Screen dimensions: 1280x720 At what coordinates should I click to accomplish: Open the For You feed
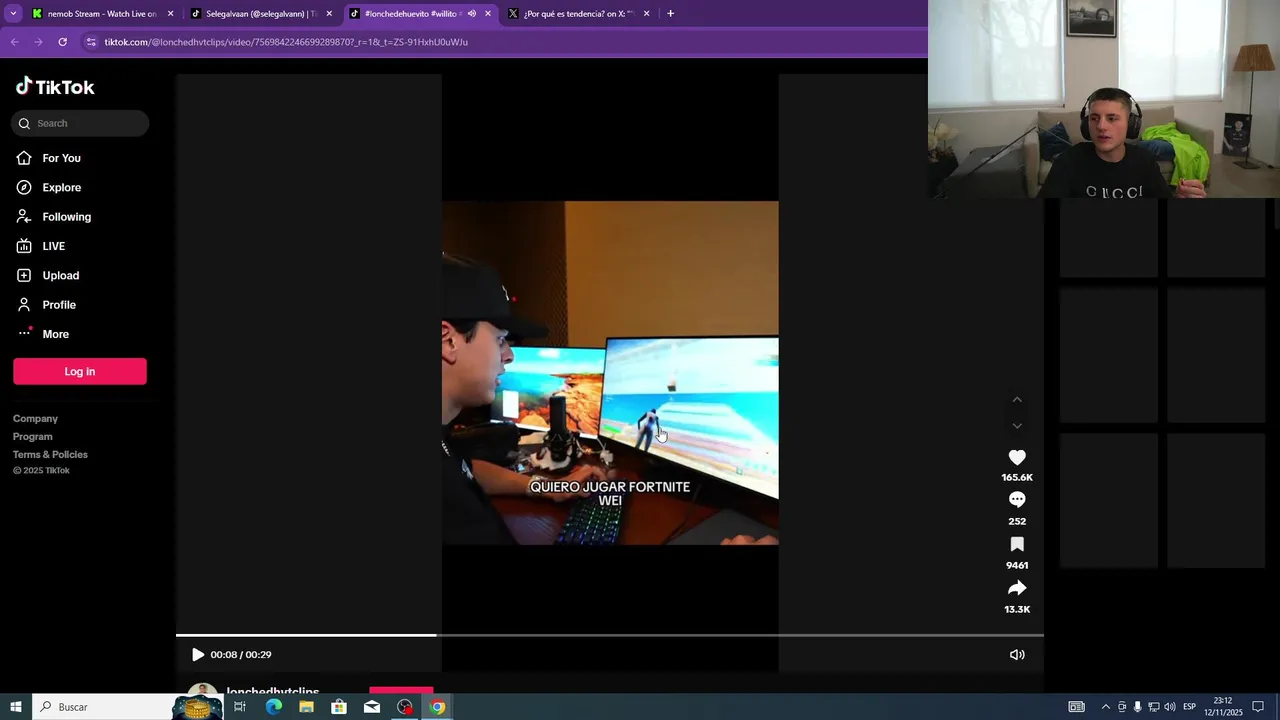pos(61,158)
